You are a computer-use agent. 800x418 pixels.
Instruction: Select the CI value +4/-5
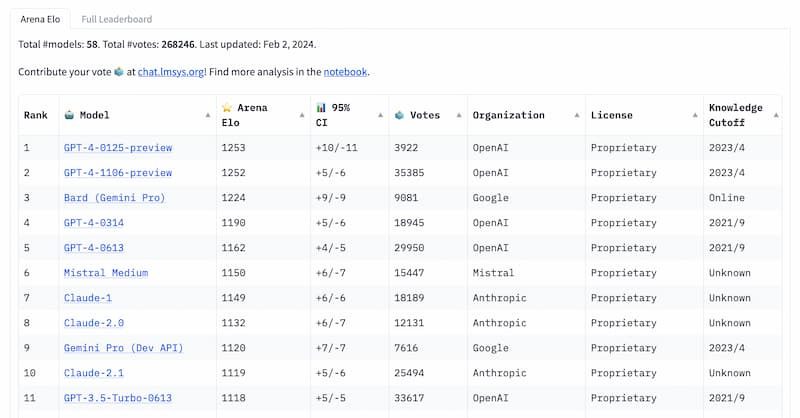tap(331, 248)
